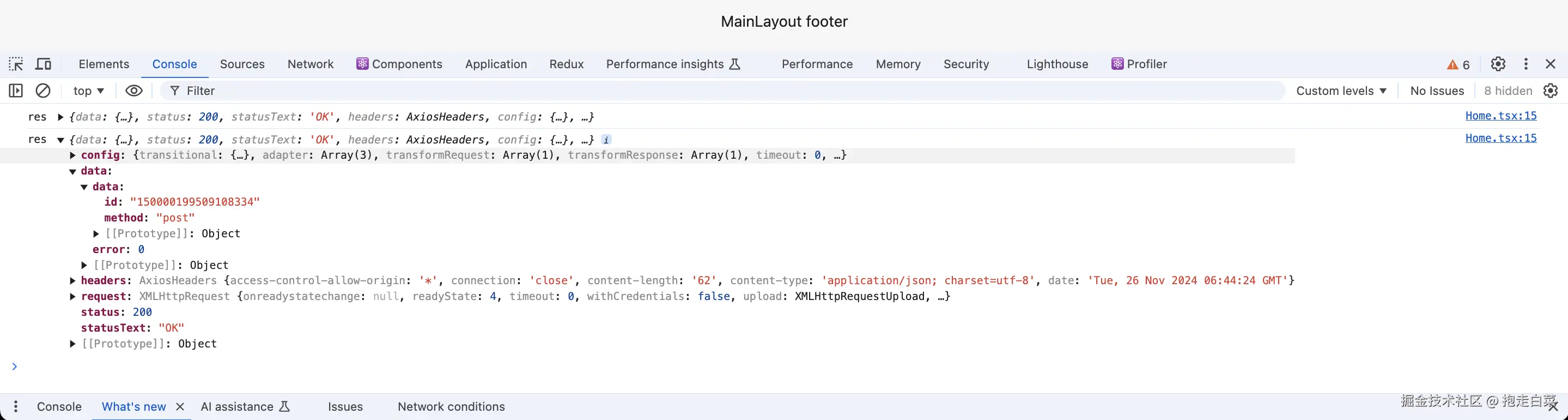Viewport: 1568px width, 420px height.
Task: Select the React Profiler tab
Action: click(1139, 64)
